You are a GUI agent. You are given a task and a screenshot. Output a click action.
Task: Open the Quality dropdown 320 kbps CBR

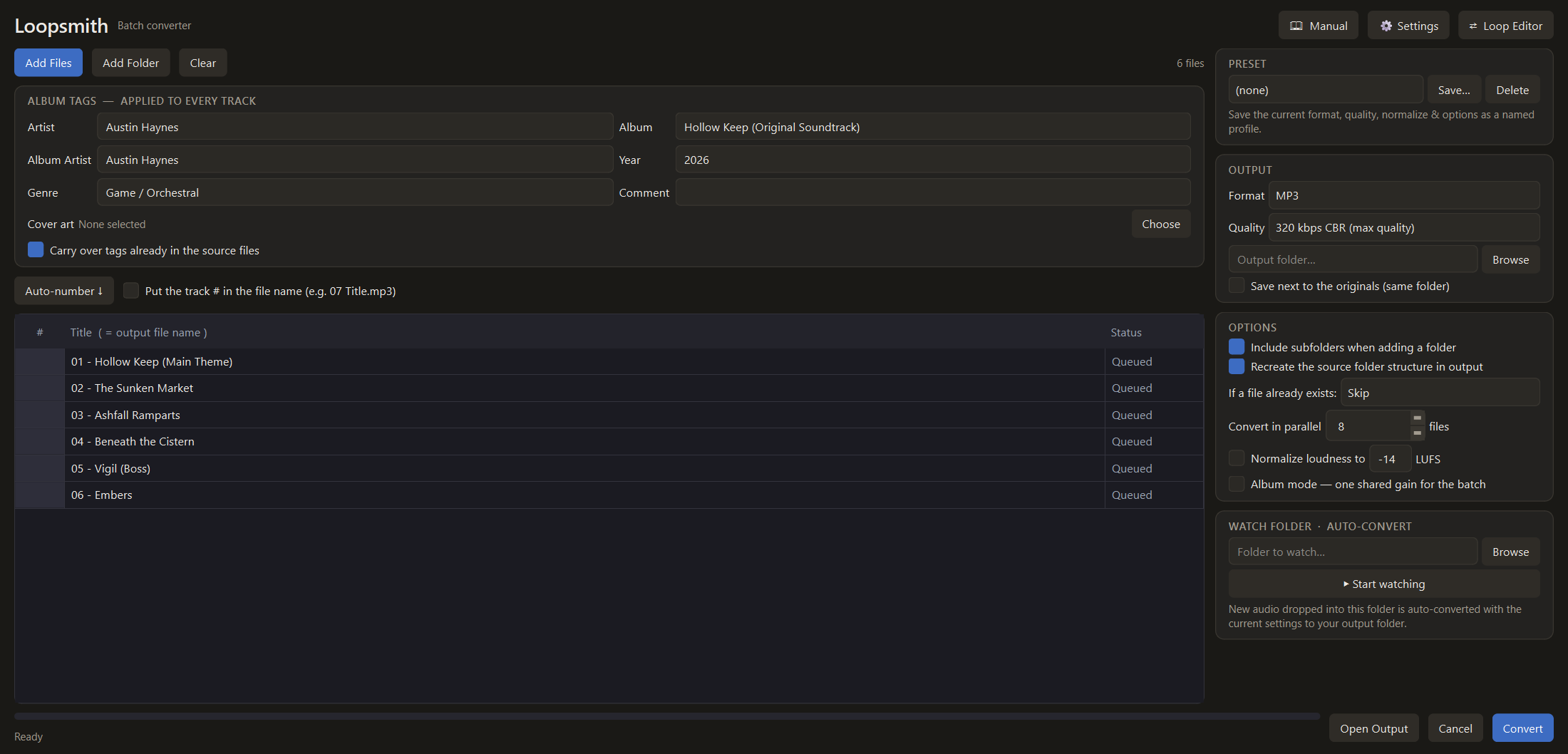coord(1404,227)
